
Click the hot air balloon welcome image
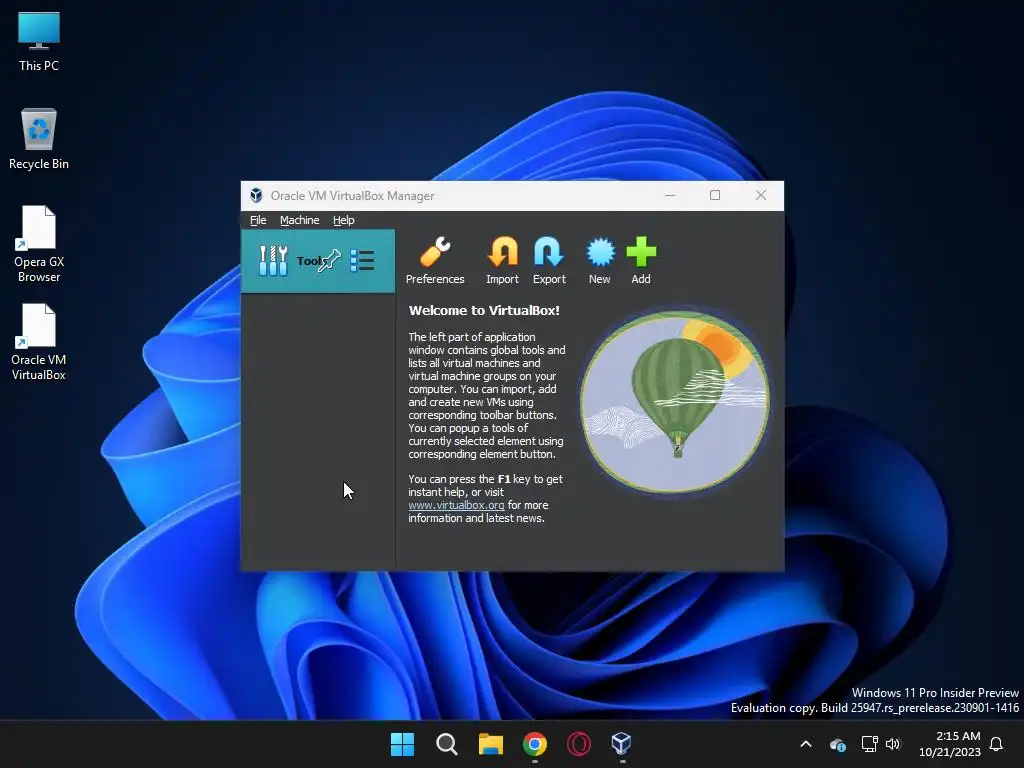[x=675, y=402]
